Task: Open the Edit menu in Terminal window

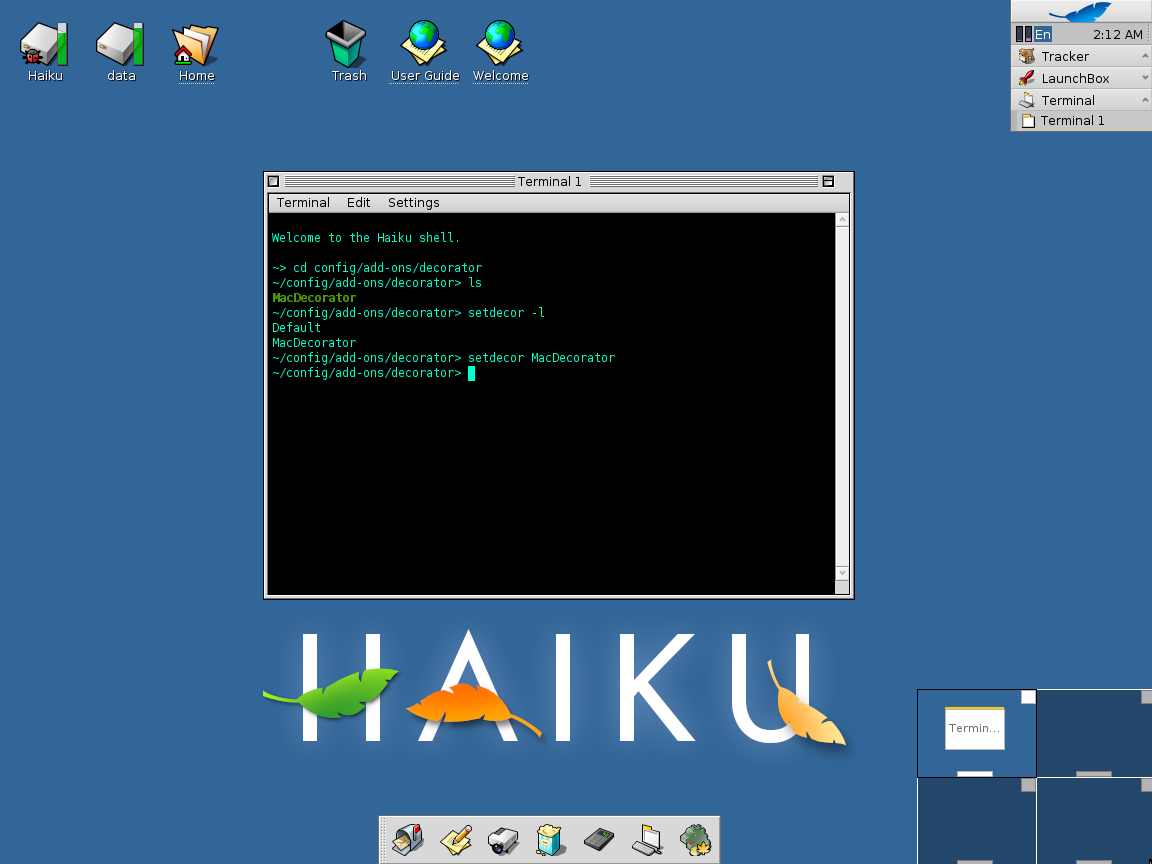Action: click(x=359, y=203)
